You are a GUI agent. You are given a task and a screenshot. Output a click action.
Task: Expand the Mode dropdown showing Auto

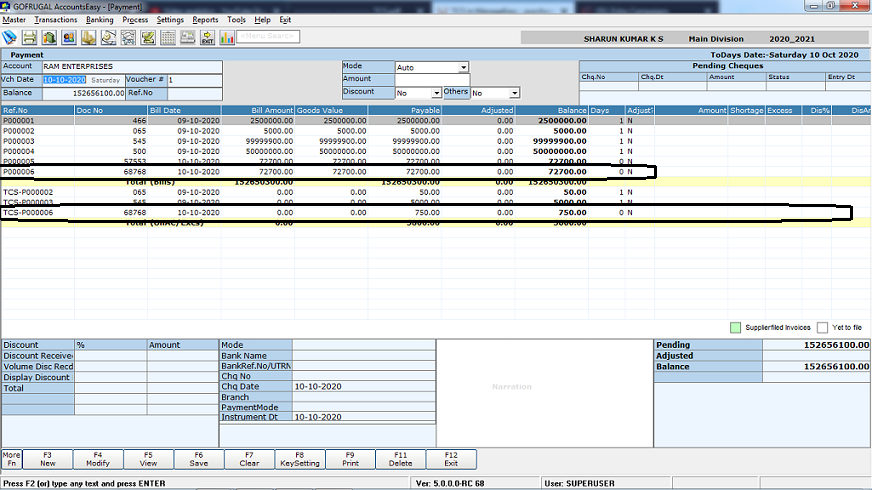(463, 67)
